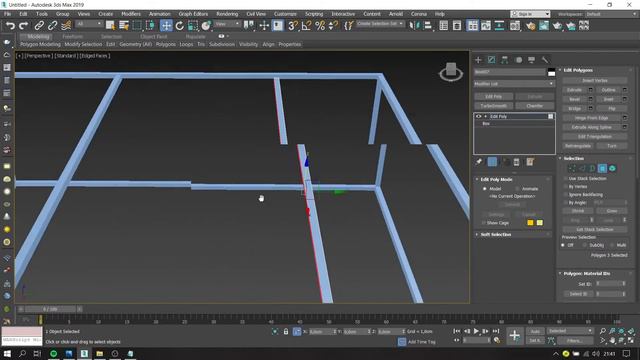Viewport: 640px width, 360px height.
Task: Click the Bevel button
Action: coord(574,99)
